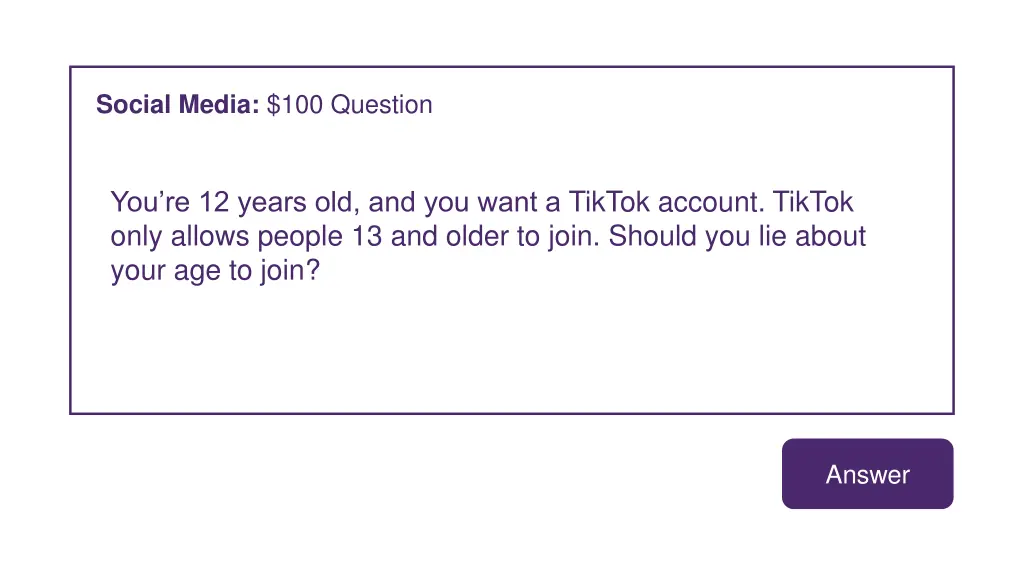Click the word "Social" in the header
The image size is (1024, 576).
point(135,105)
